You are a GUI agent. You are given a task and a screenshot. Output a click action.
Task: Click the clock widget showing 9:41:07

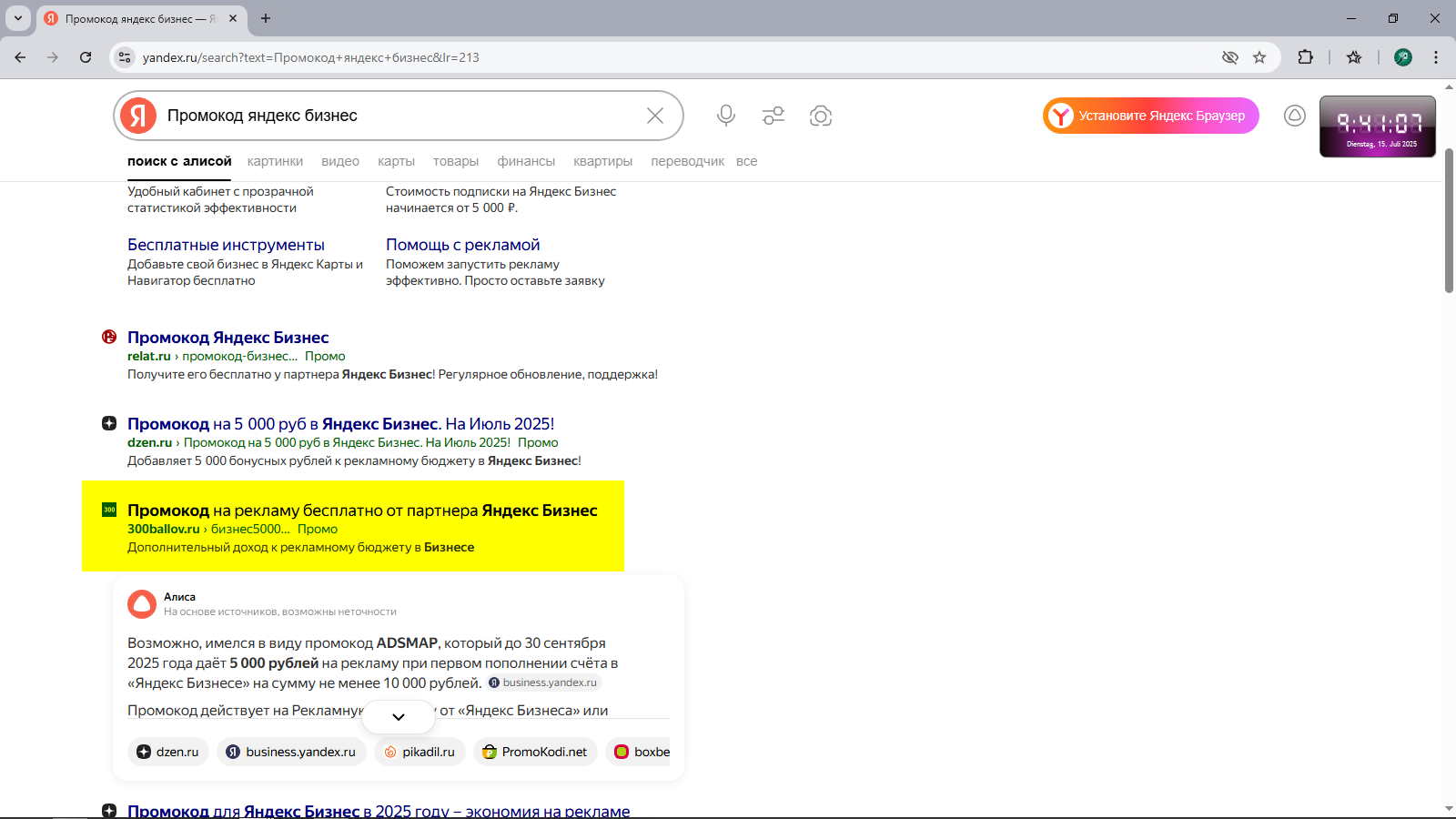pos(1378,126)
